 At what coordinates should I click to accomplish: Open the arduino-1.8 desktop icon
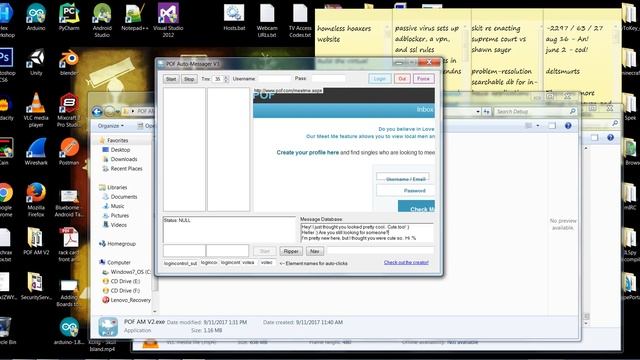tap(69, 331)
